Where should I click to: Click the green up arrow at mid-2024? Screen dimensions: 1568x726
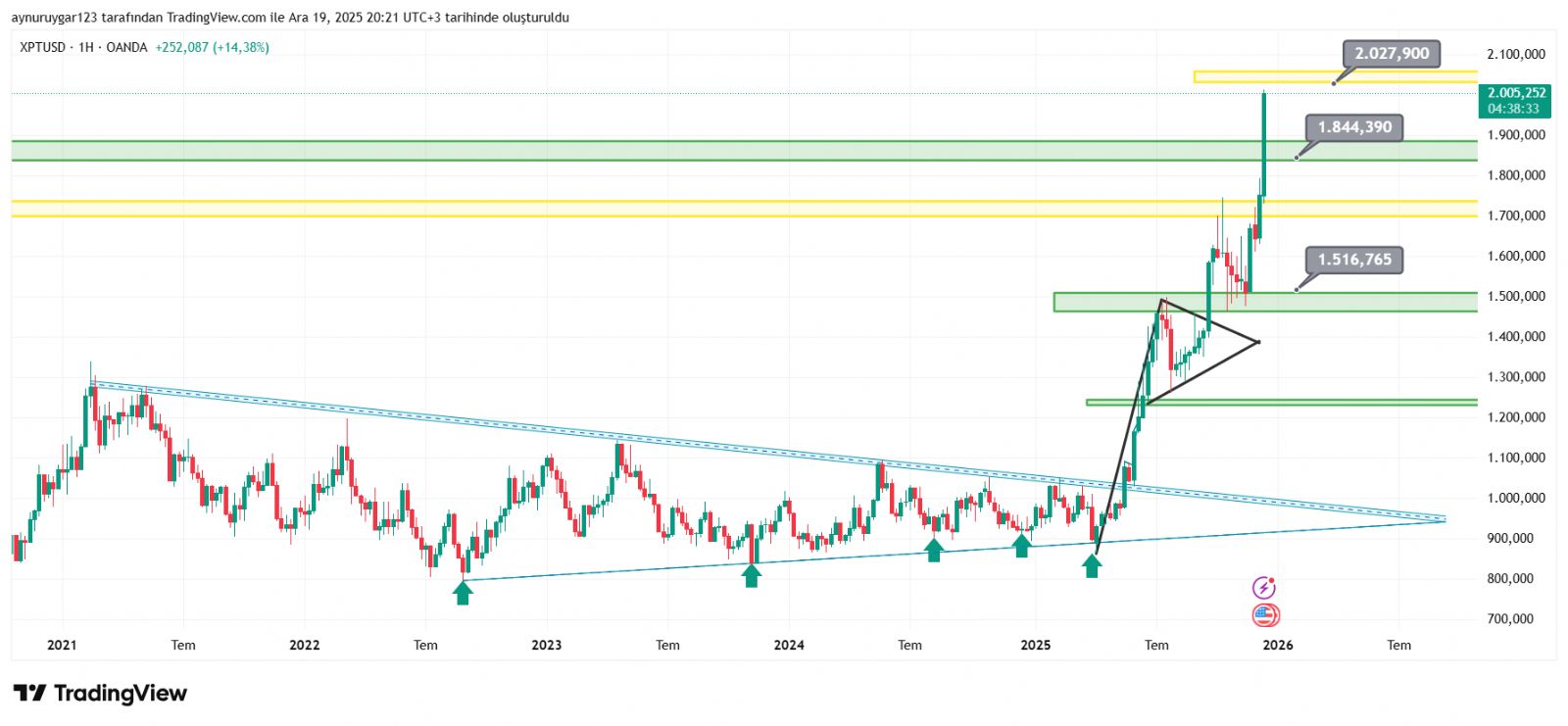point(934,550)
